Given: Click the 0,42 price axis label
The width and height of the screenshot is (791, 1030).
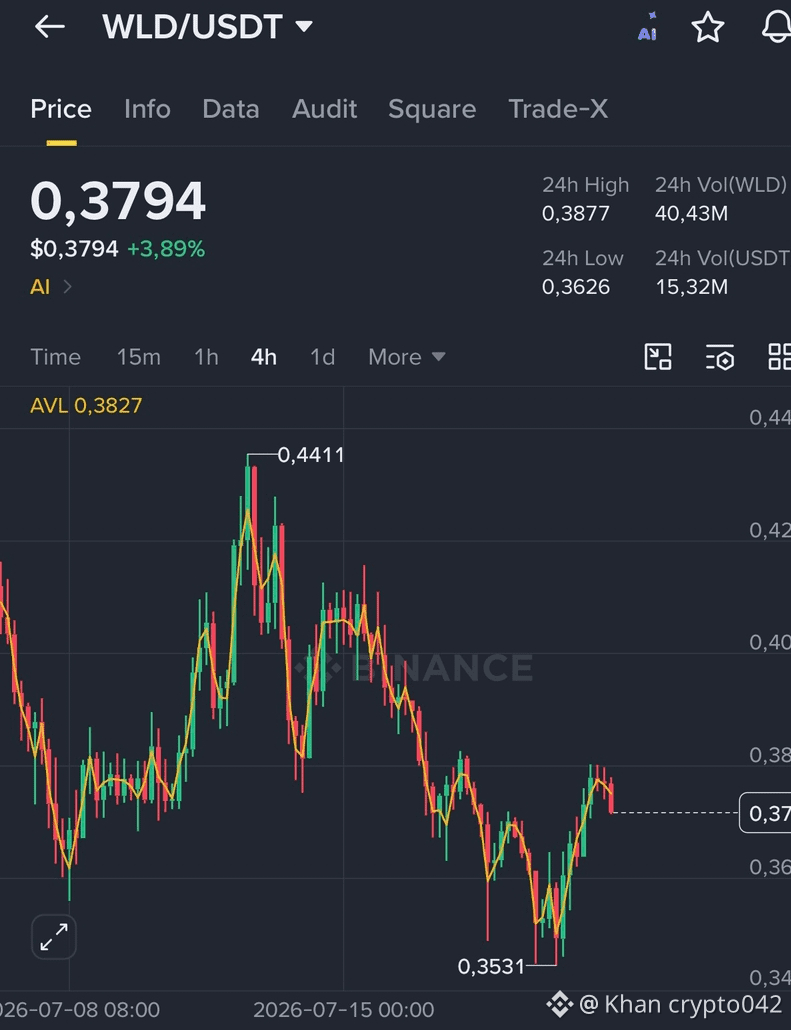Looking at the screenshot, I should [x=770, y=531].
